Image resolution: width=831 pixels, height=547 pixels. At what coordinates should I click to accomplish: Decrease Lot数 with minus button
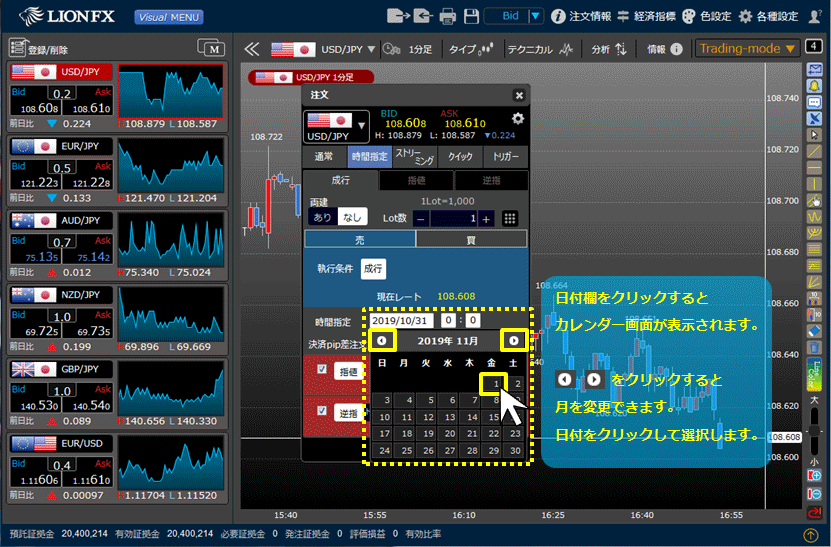pyautogui.click(x=421, y=218)
